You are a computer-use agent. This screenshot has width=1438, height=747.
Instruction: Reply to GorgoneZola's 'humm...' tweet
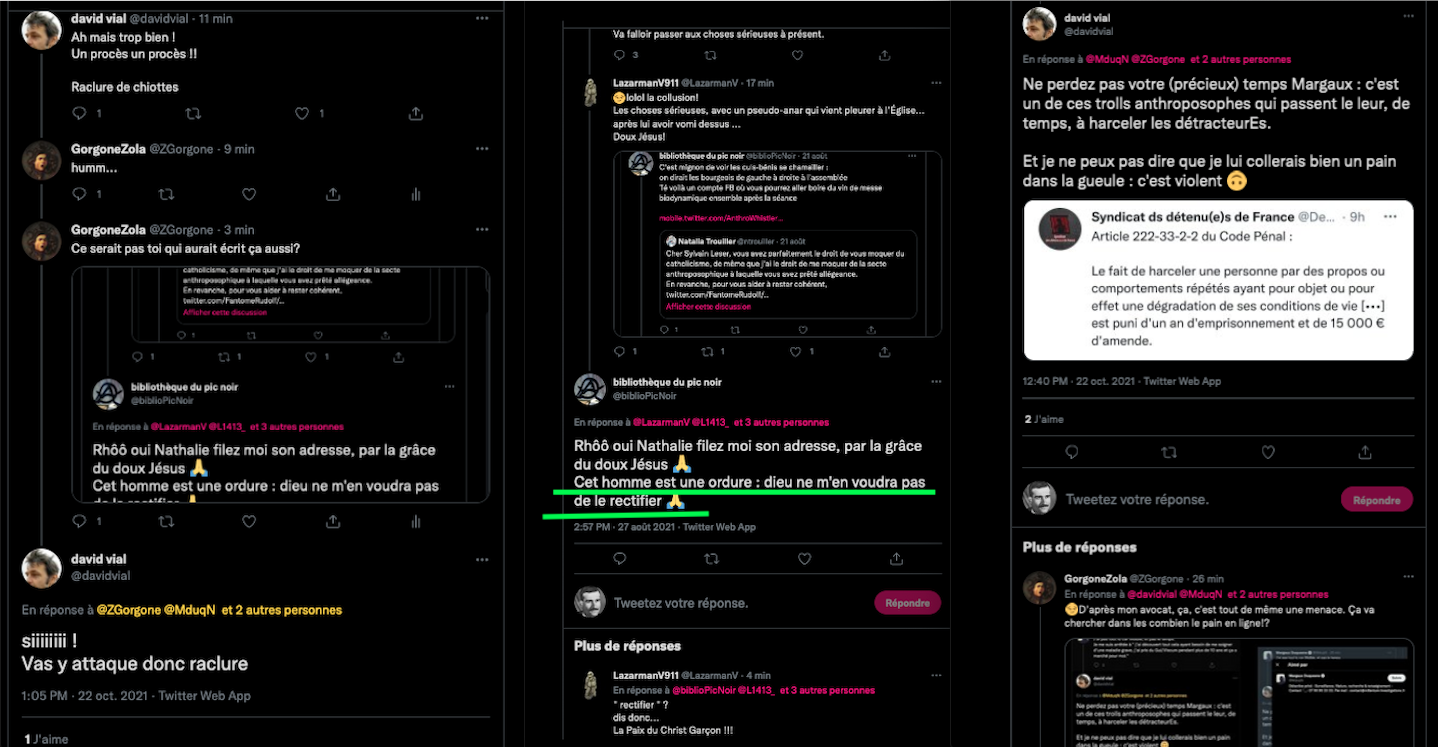click(x=79, y=194)
